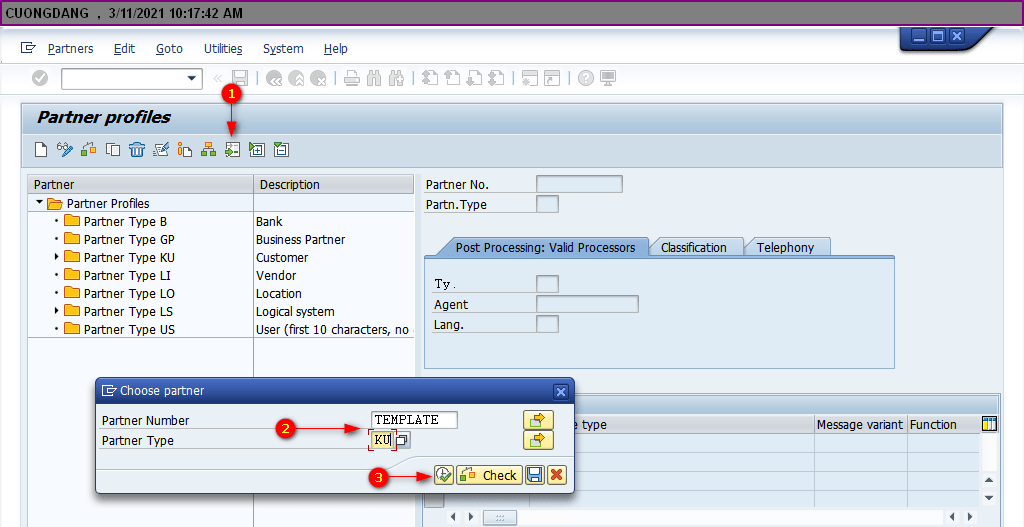Click the Copy partner profile icon
Viewport: 1024px width, 527px height.
113,150
